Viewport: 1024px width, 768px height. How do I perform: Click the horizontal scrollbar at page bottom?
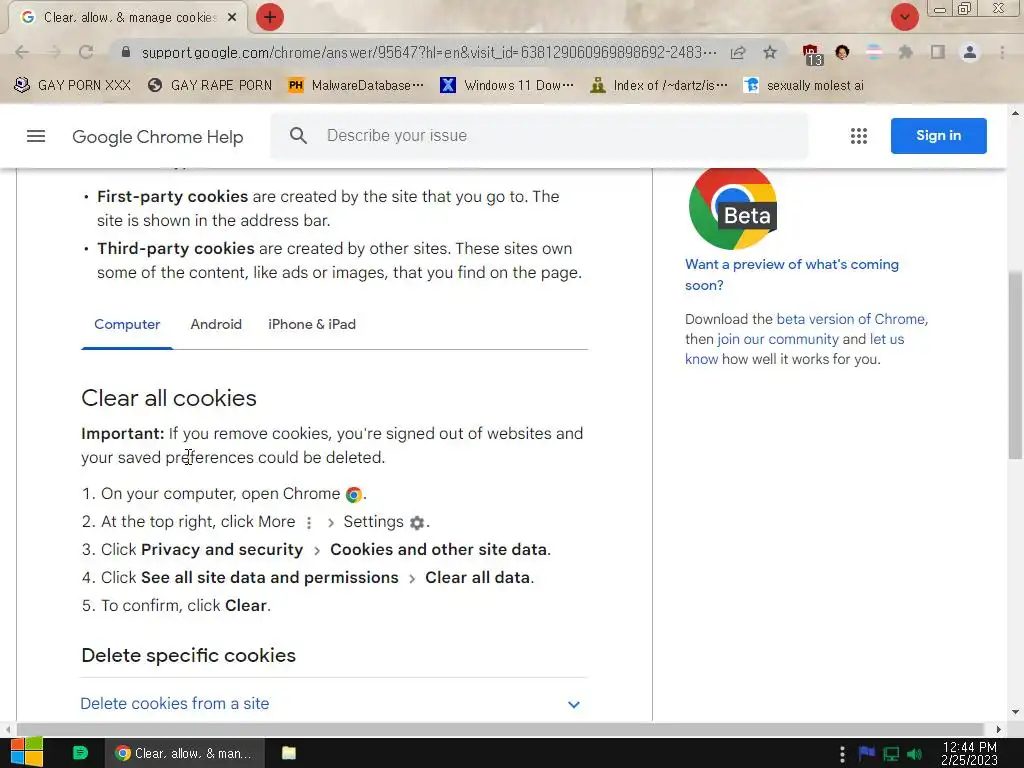(x=500, y=729)
